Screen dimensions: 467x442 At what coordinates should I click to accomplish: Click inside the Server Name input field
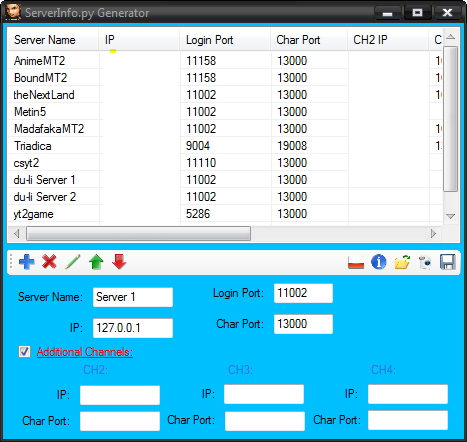[x=133, y=297]
